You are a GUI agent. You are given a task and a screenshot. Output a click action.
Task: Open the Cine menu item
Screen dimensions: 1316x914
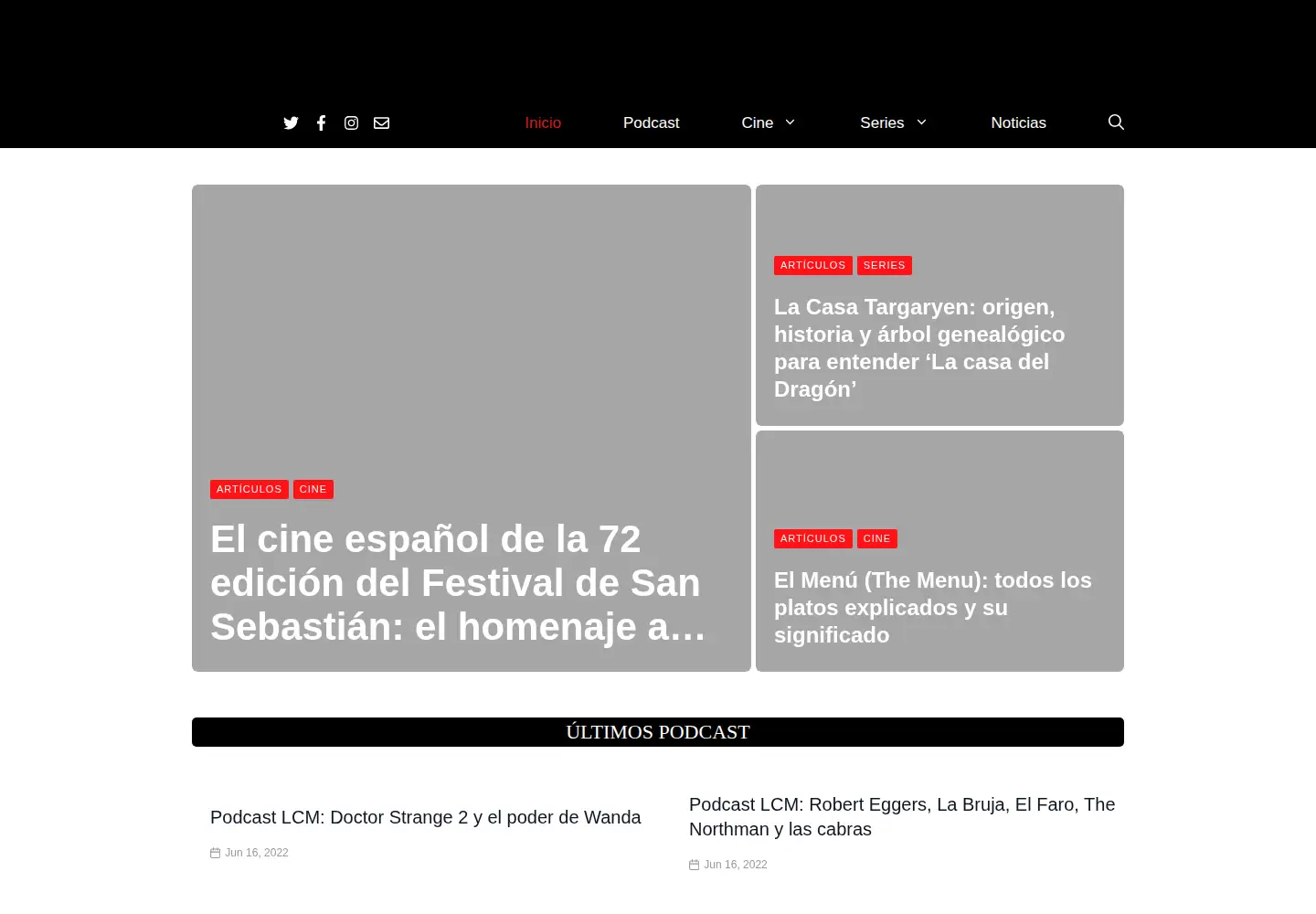(758, 122)
